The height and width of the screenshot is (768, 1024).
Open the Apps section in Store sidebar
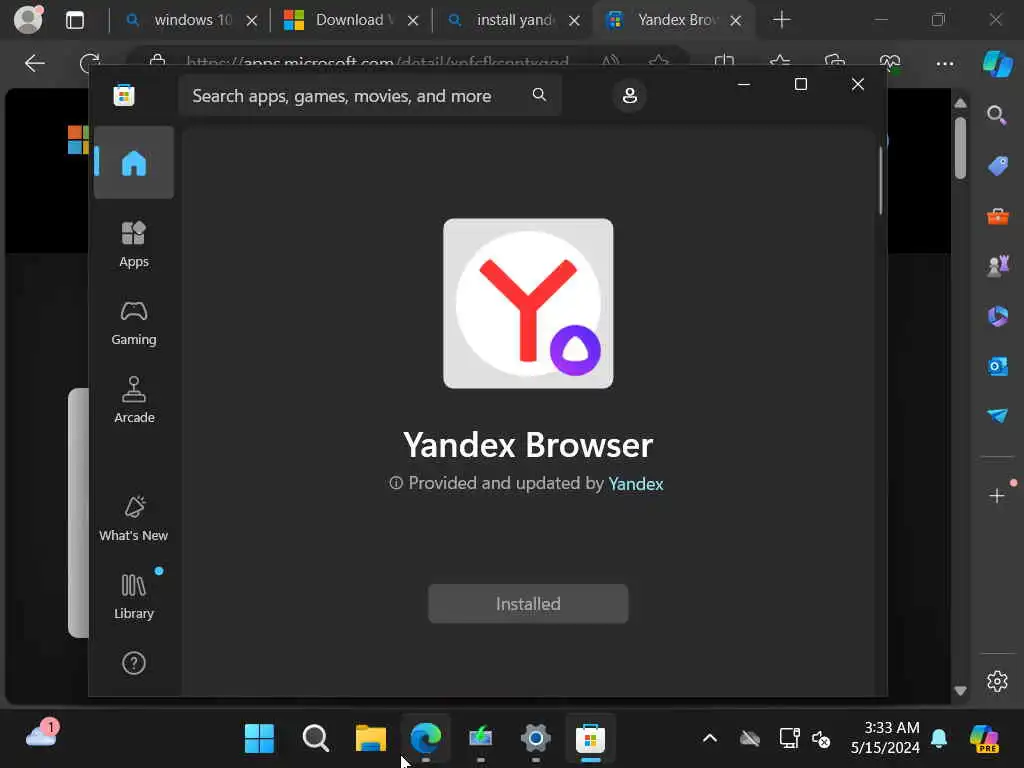click(x=134, y=244)
